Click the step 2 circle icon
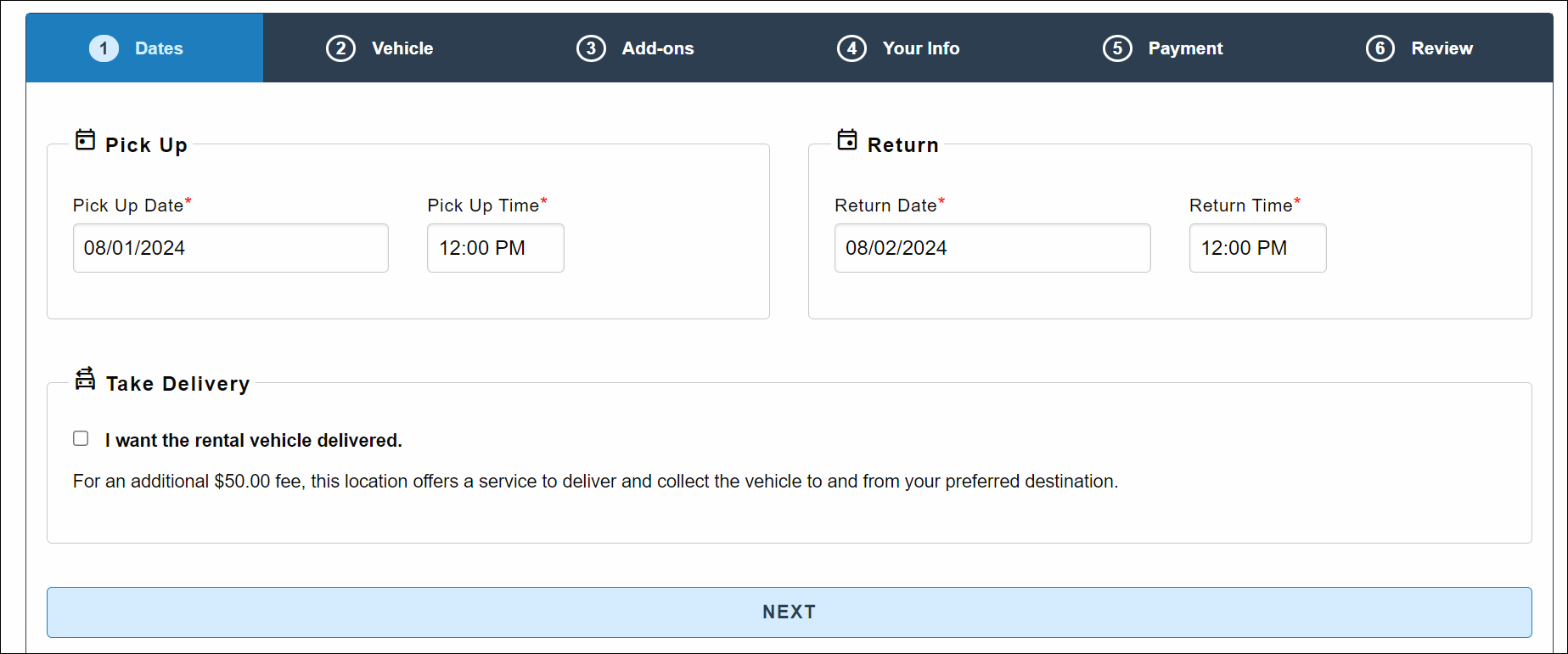This screenshot has width=1568, height=654. 340,48
